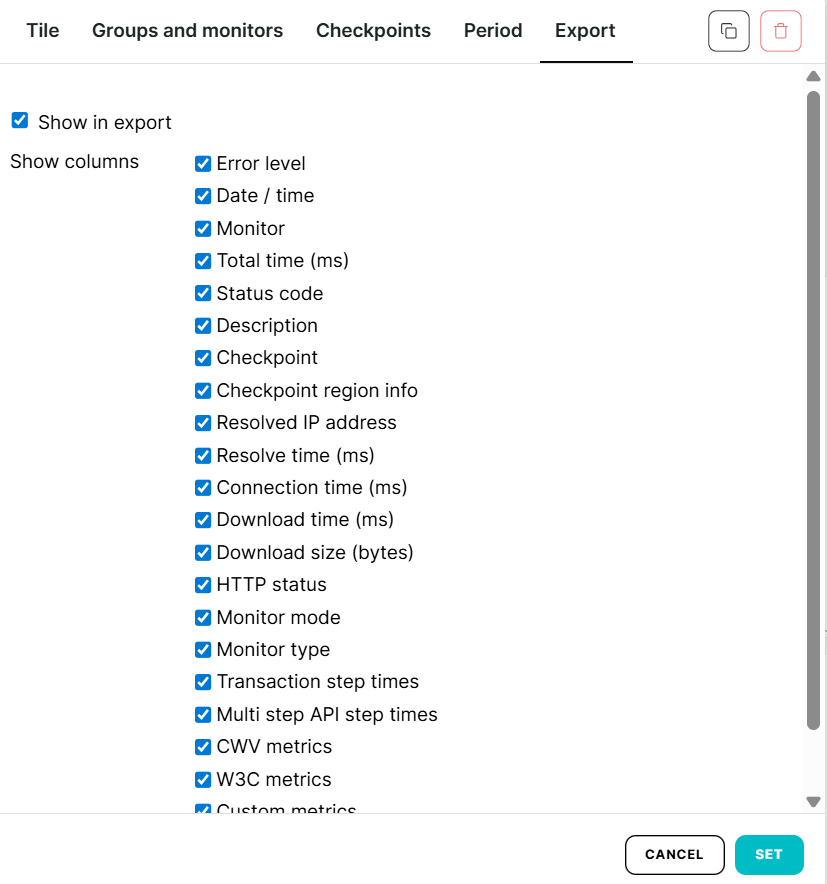Click the duplicate tile icon
Viewport: 827px width, 884px height.
pos(728,31)
